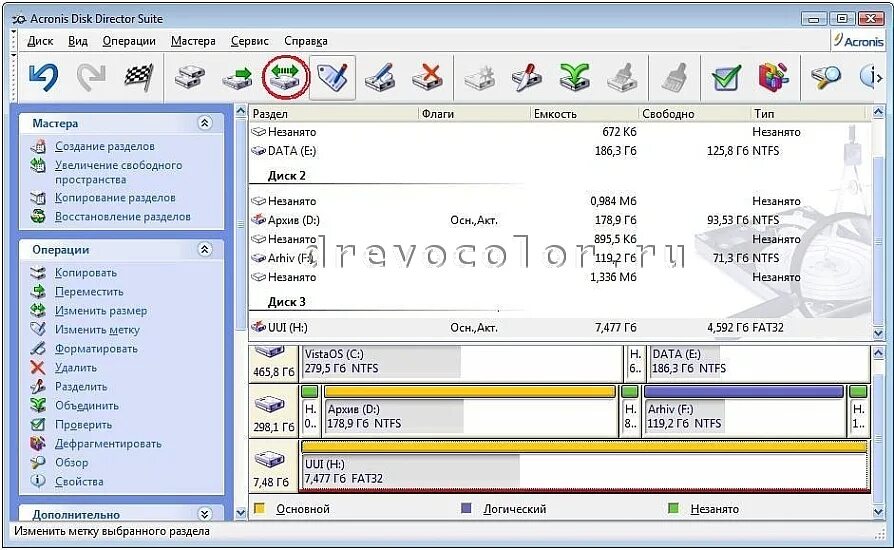Click Дефрагментировать in the sidebar
Image resolution: width=894 pixels, height=550 pixels.
108,443
